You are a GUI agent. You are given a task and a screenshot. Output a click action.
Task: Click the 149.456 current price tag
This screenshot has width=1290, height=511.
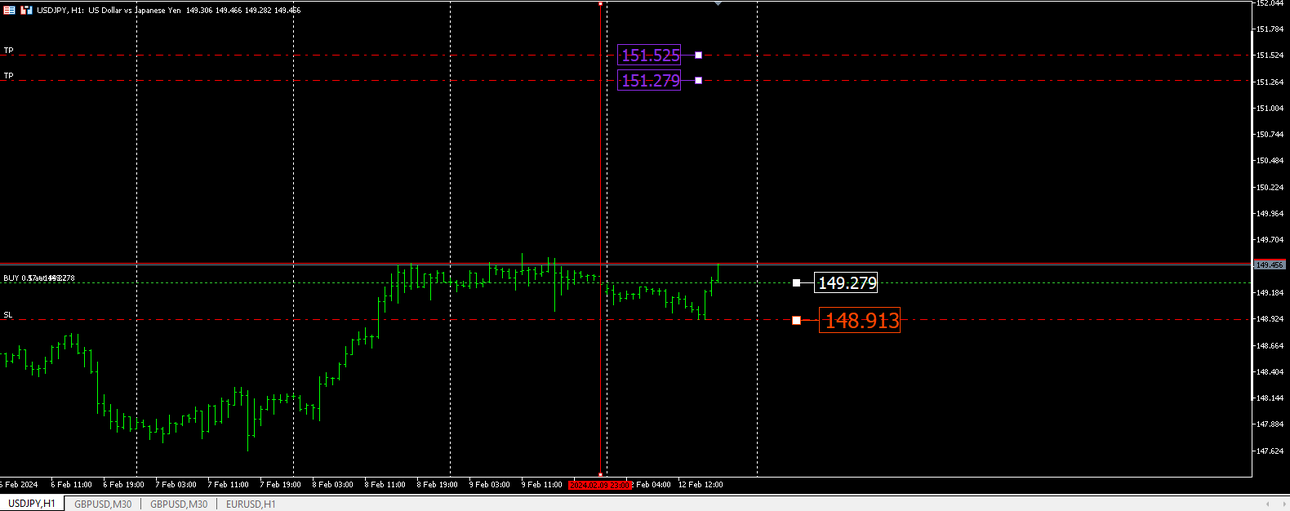click(1269, 265)
